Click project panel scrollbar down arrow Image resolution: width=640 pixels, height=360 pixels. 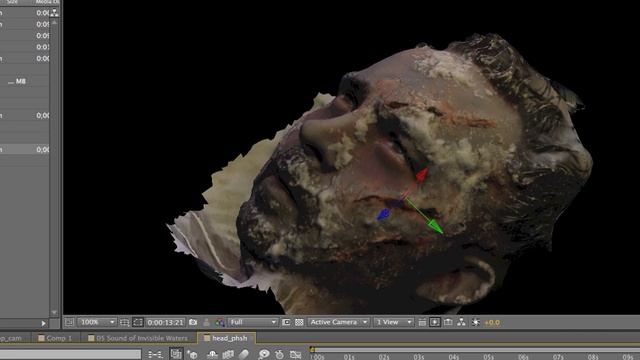tap(54, 313)
